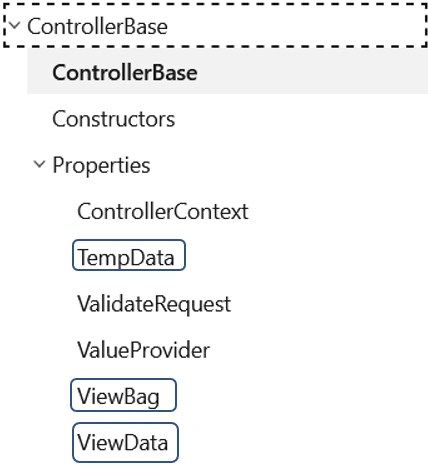Viewport: 428px width, 470px height.
Task: Pick TempData from the Properties list
Action: click(129, 255)
